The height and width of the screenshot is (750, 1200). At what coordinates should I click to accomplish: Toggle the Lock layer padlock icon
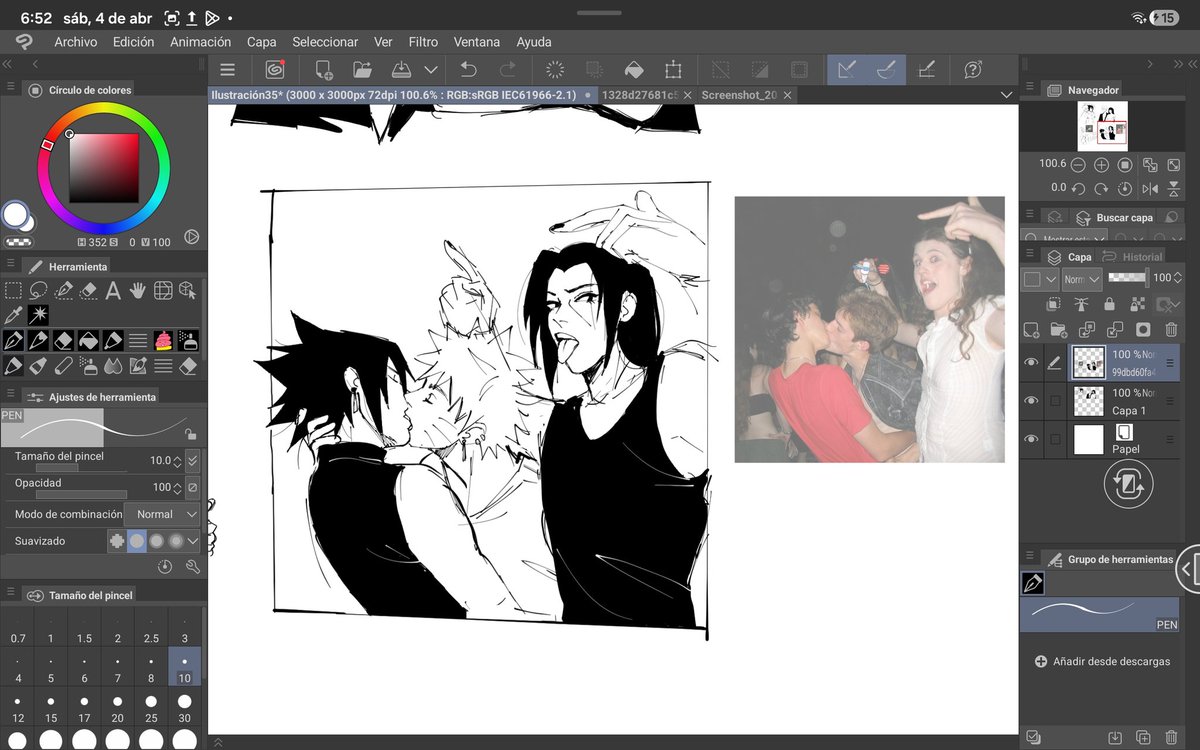point(1108,304)
